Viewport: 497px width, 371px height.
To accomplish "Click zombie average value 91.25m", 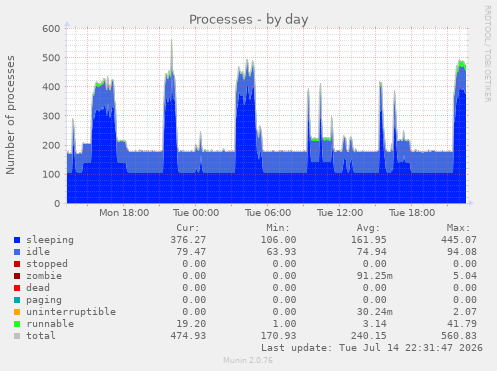I will pos(375,276).
